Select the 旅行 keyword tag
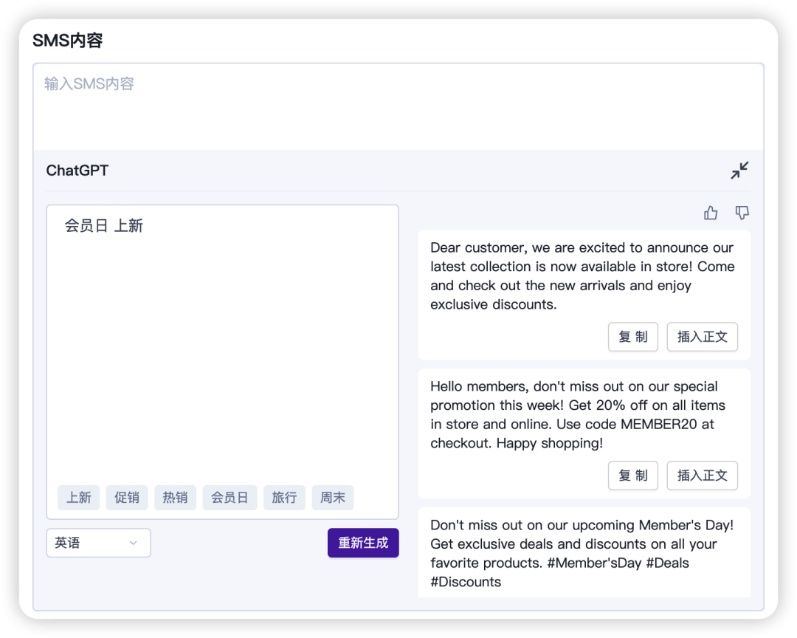The width and height of the screenshot is (797, 638). (x=284, y=497)
